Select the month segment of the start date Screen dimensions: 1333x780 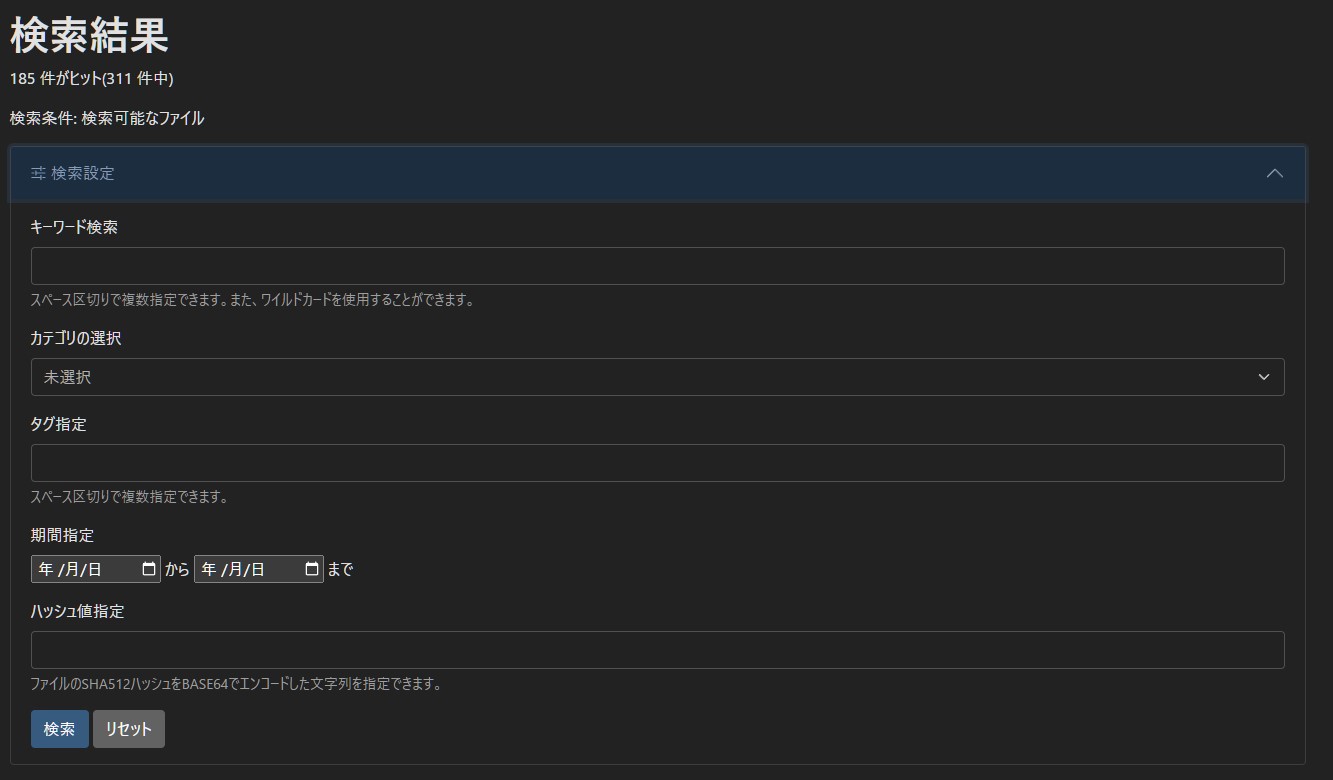pos(71,570)
